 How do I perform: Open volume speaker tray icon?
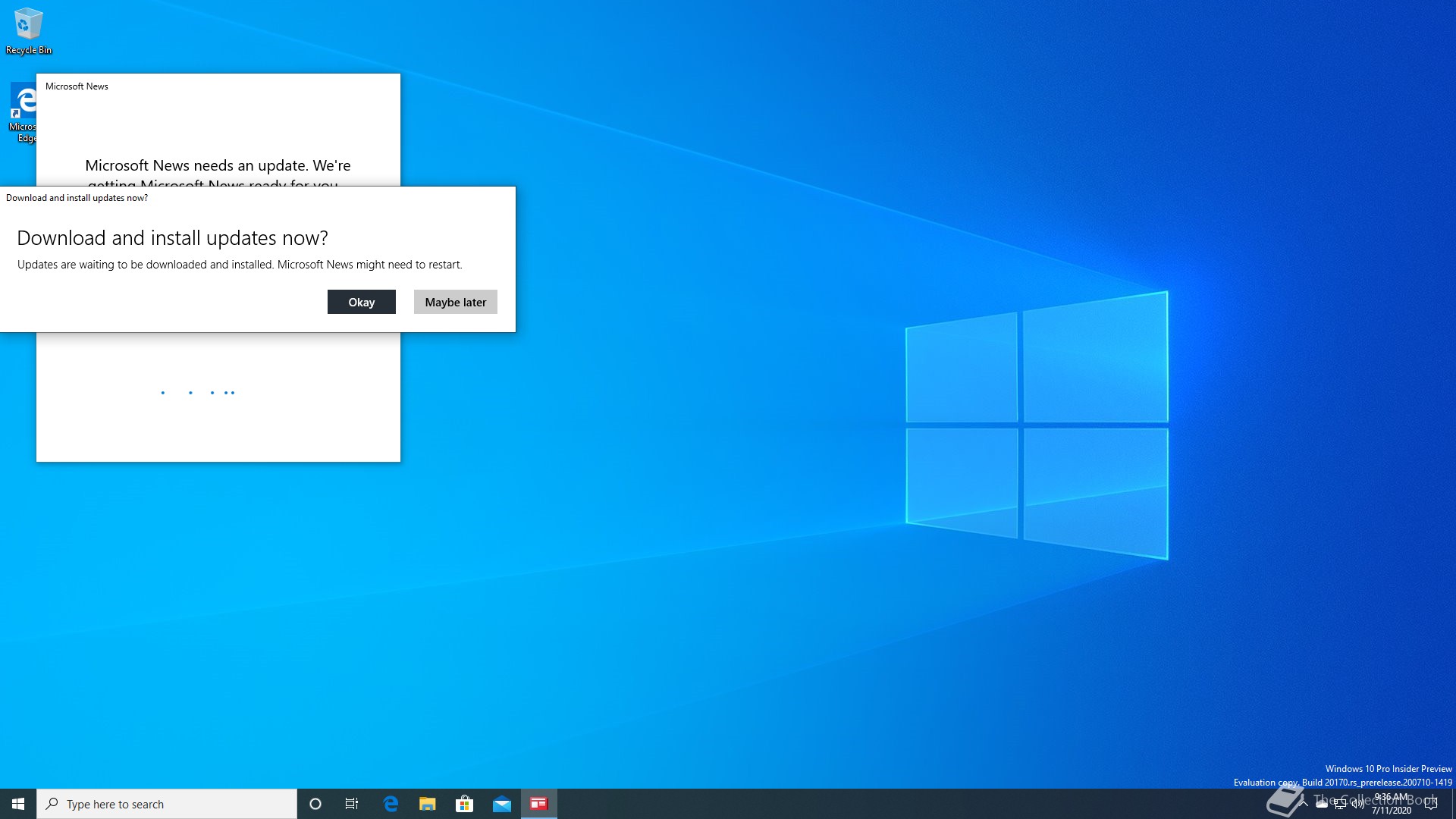click(x=1358, y=804)
